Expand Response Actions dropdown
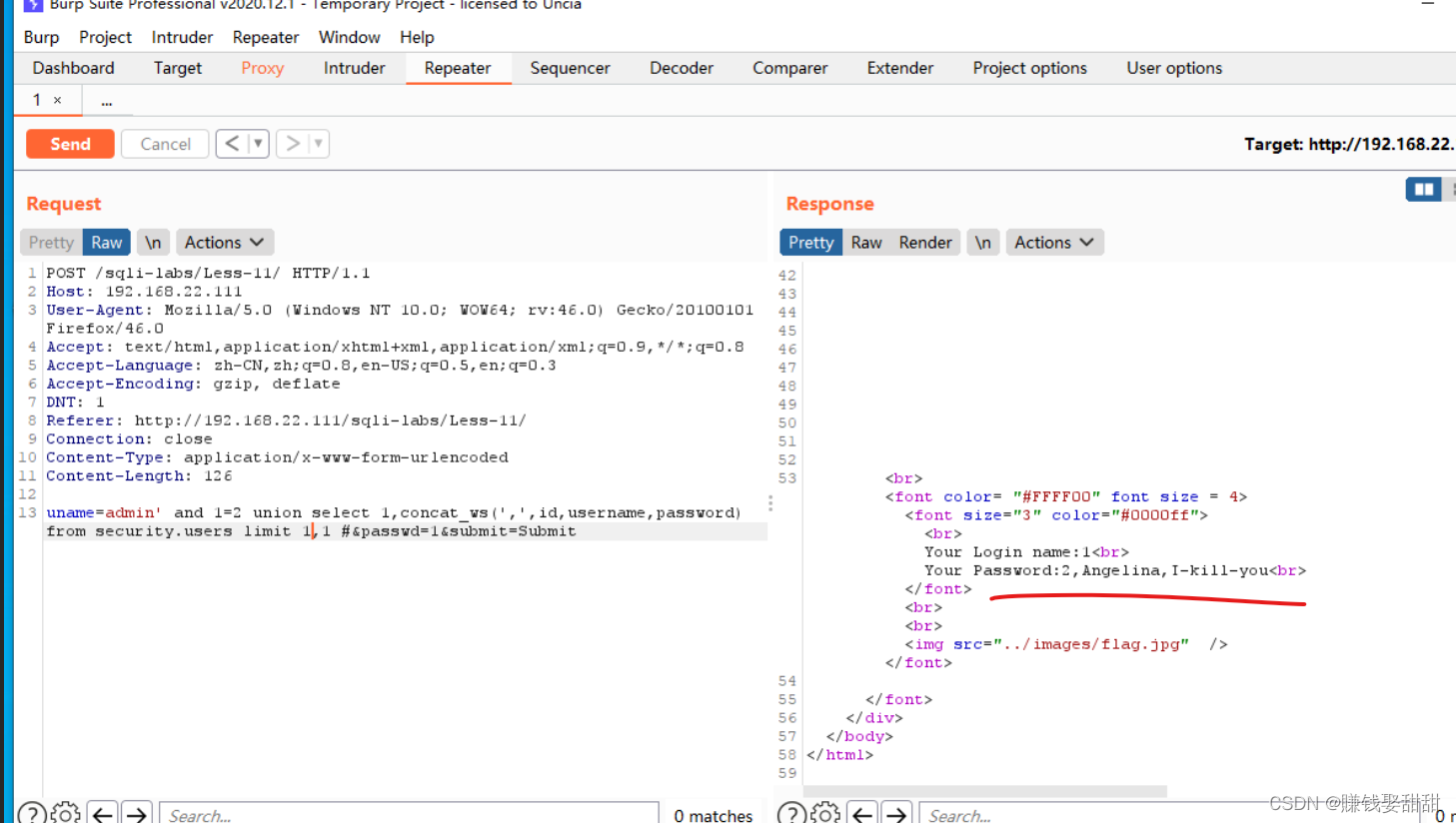This screenshot has width=1456, height=823. [x=1054, y=243]
